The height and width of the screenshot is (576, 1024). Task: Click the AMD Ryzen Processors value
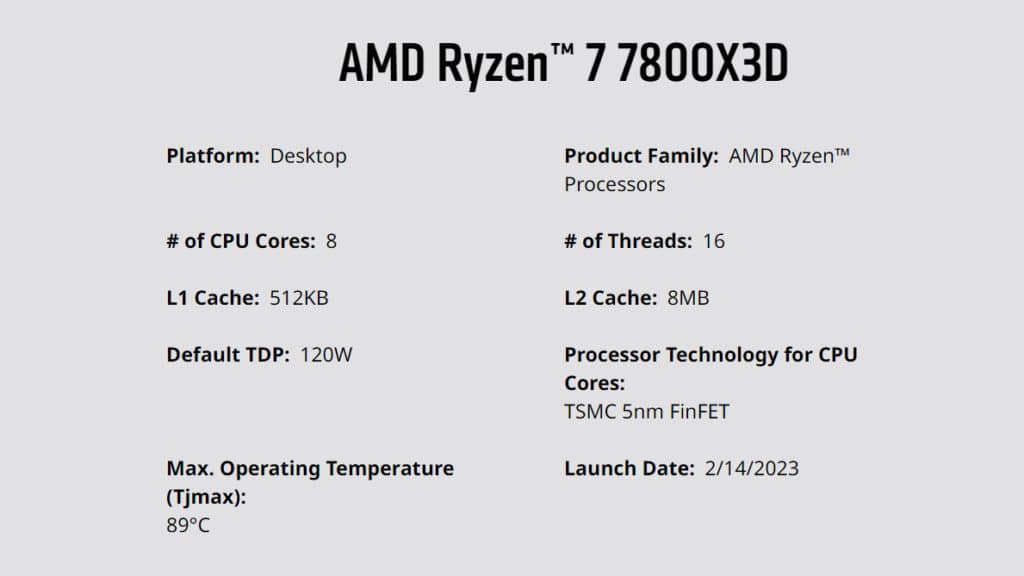point(707,170)
